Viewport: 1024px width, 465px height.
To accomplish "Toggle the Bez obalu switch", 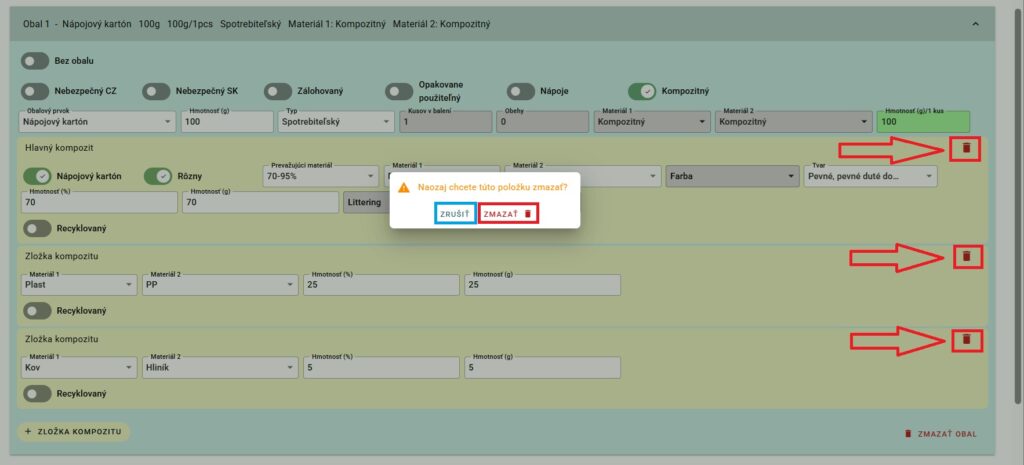I will click(x=36, y=61).
